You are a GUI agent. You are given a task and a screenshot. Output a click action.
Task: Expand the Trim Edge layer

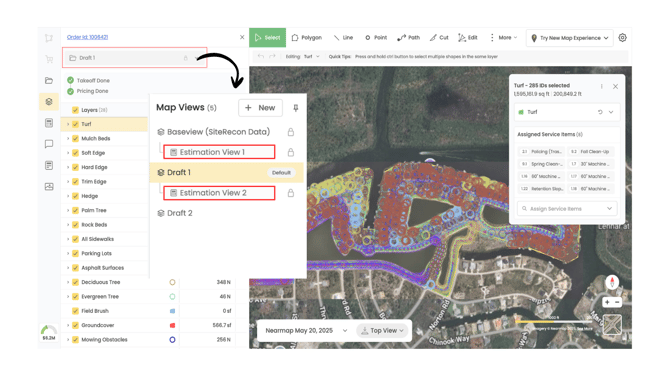[68, 182]
